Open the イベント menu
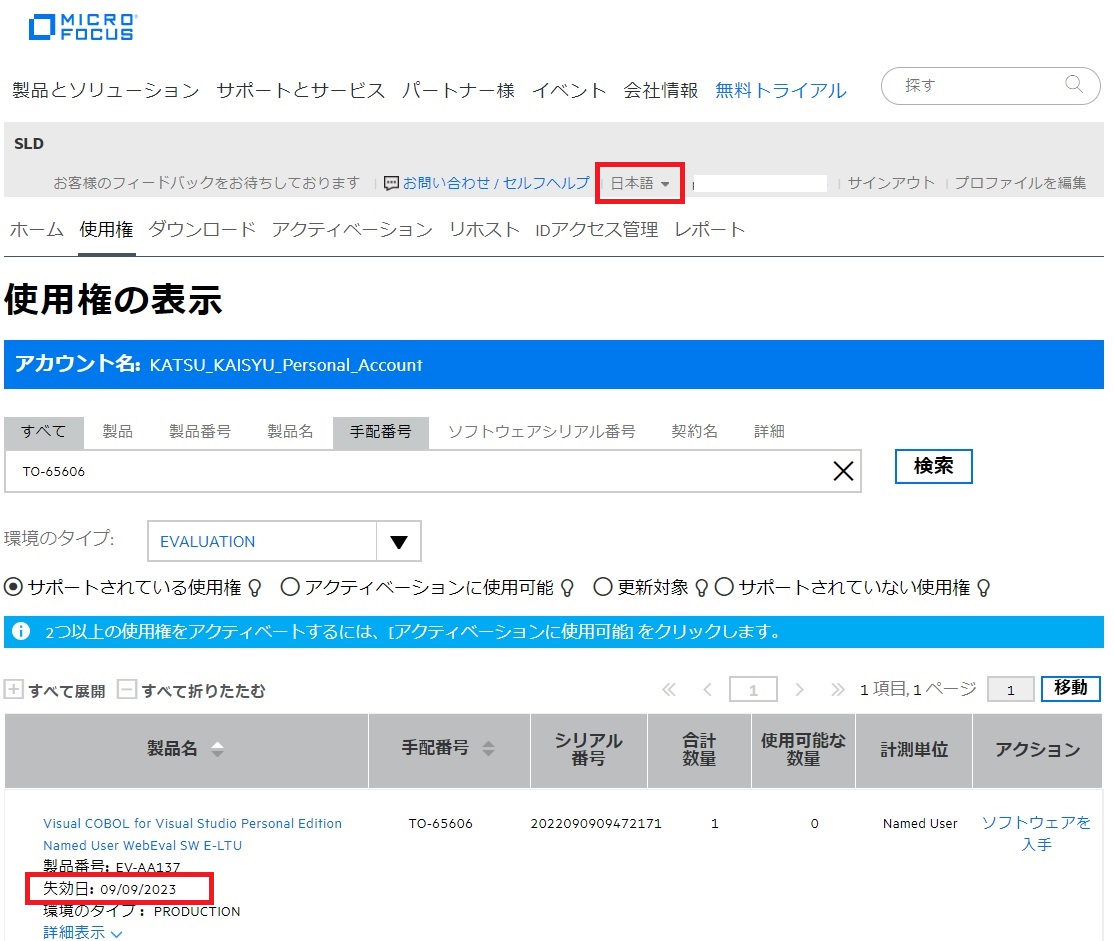1114x941 pixels. click(569, 90)
